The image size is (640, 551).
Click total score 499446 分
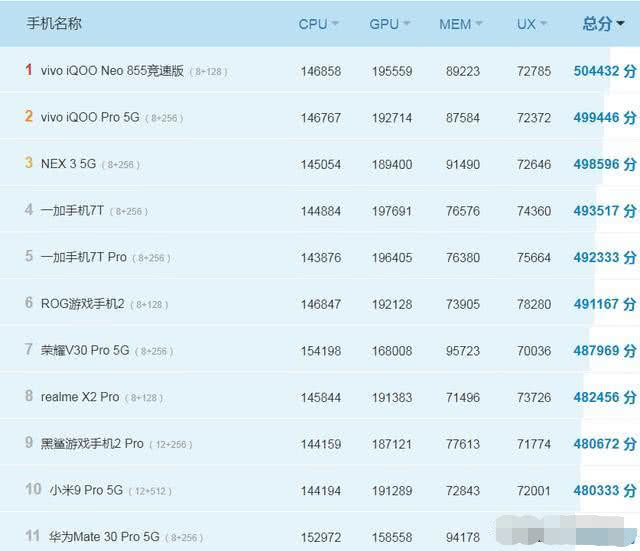coord(605,118)
